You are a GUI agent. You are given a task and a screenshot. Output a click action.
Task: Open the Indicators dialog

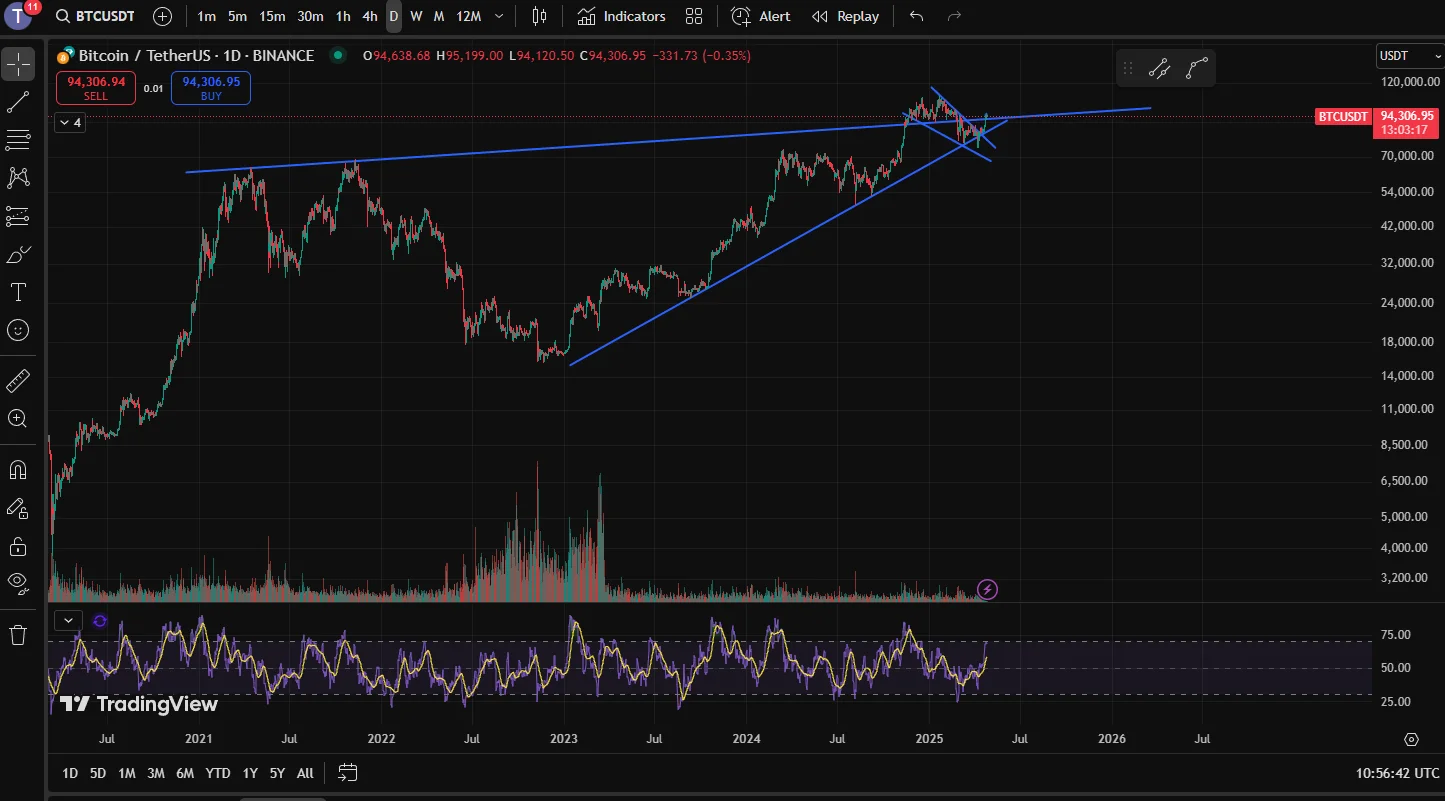click(621, 16)
